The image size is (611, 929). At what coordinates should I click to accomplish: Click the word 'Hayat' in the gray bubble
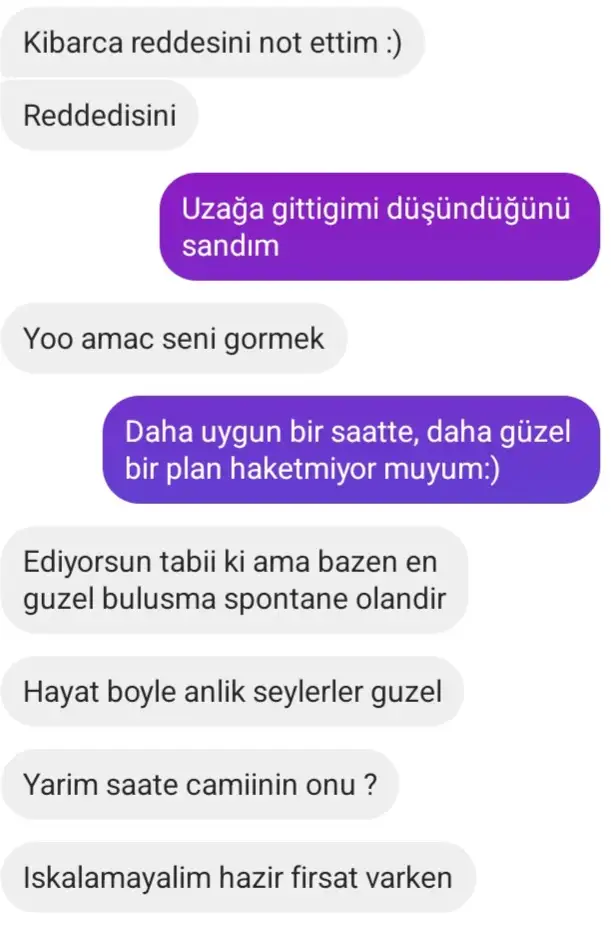pos(61,693)
